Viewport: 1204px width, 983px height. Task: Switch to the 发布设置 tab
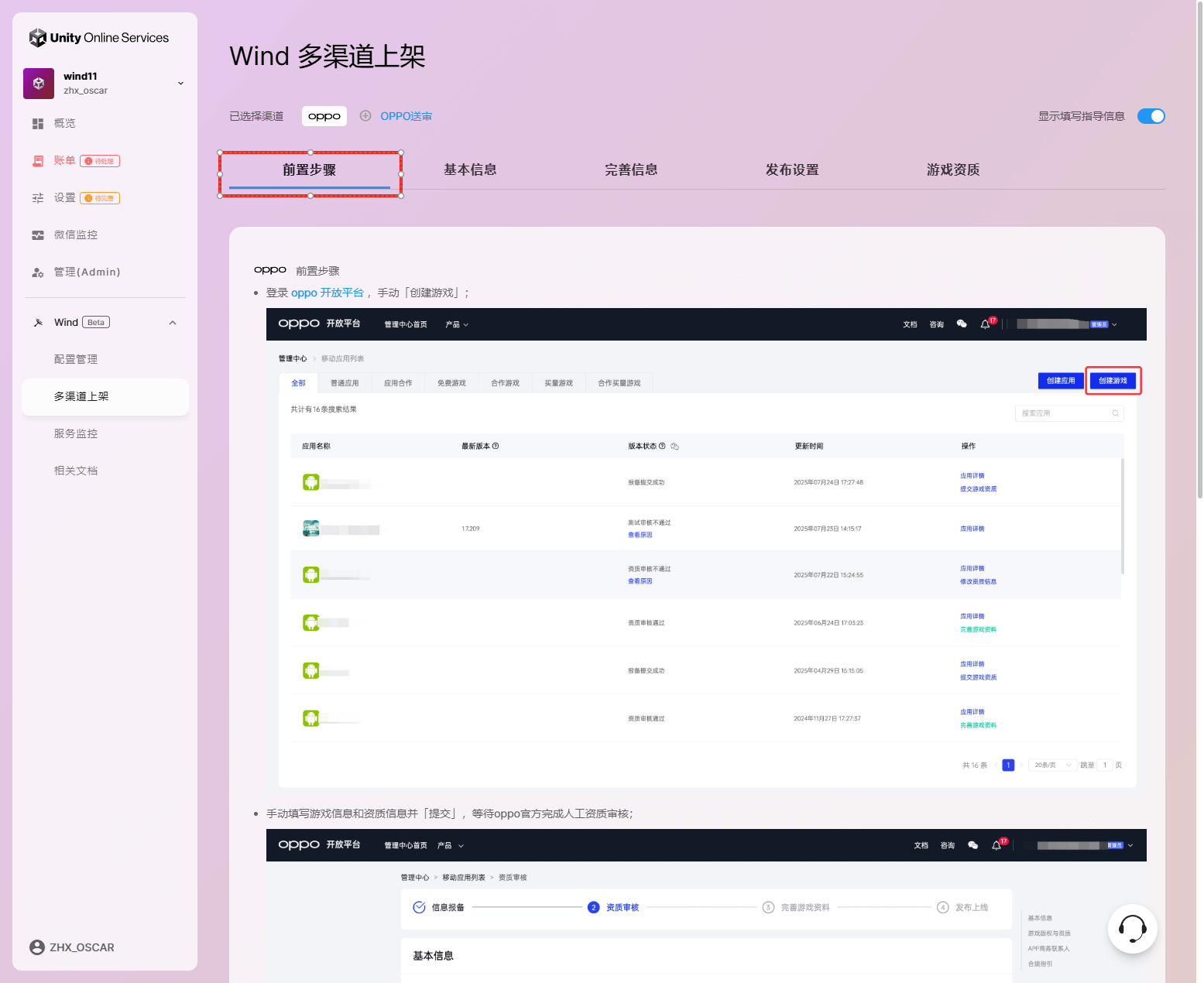click(792, 170)
